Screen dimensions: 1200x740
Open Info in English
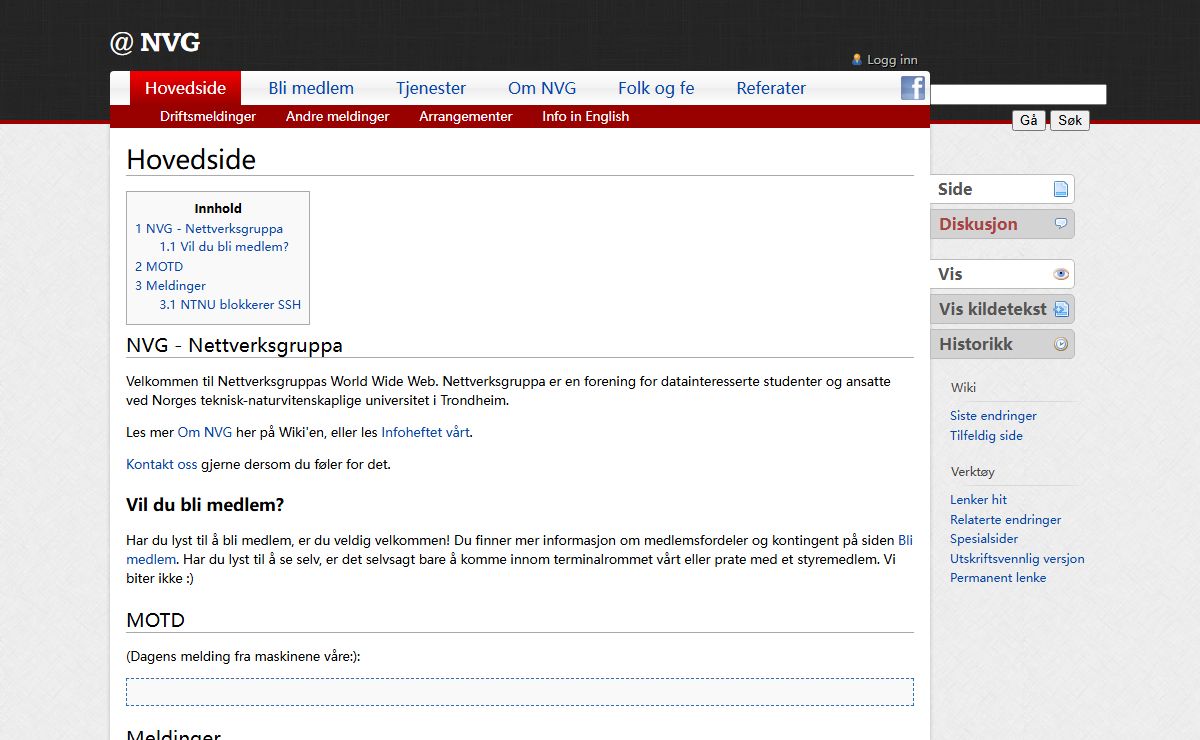click(x=586, y=116)
